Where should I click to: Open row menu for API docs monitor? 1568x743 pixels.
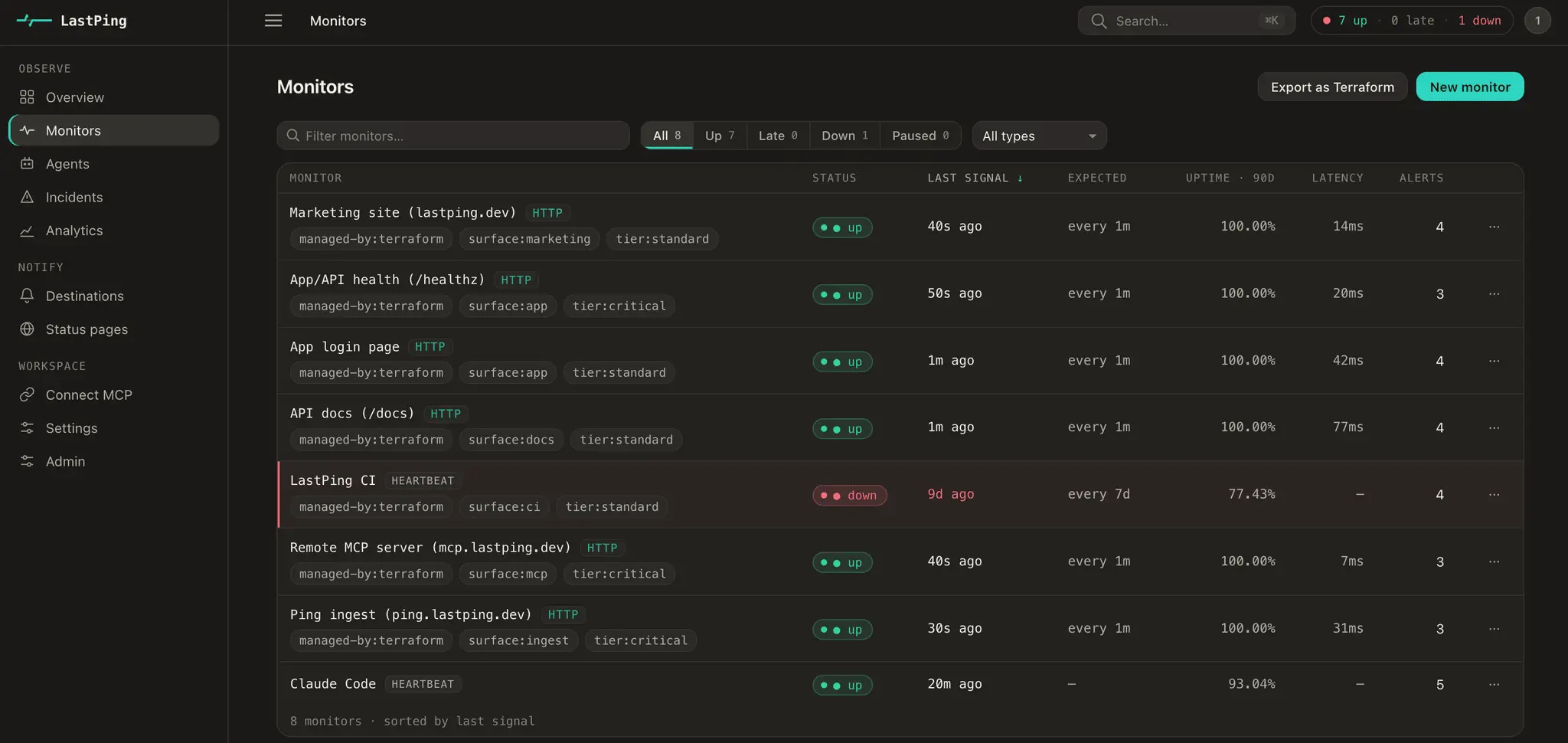(x=1494, y=427)
